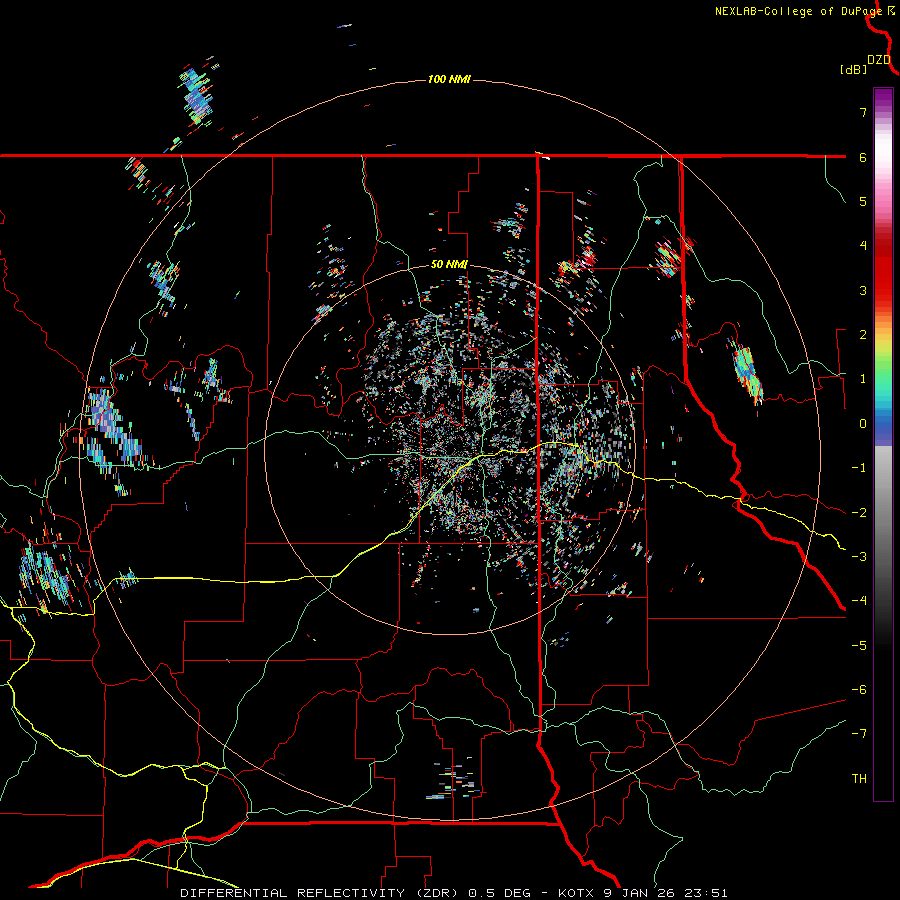Click the 6 value on the color scale
900x900 pixels.
coord(863,157)
